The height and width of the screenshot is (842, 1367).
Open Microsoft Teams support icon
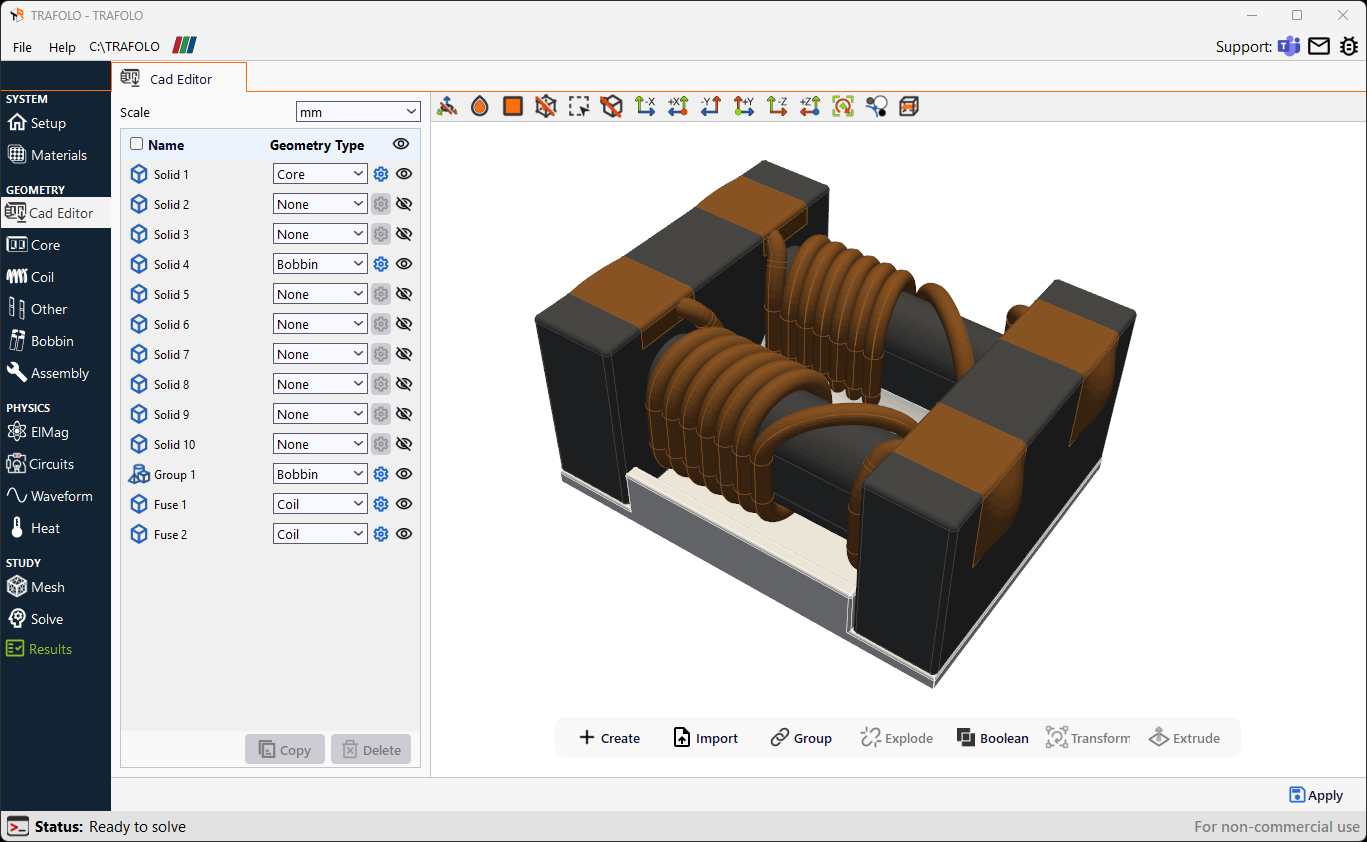tap(1289, 46)
